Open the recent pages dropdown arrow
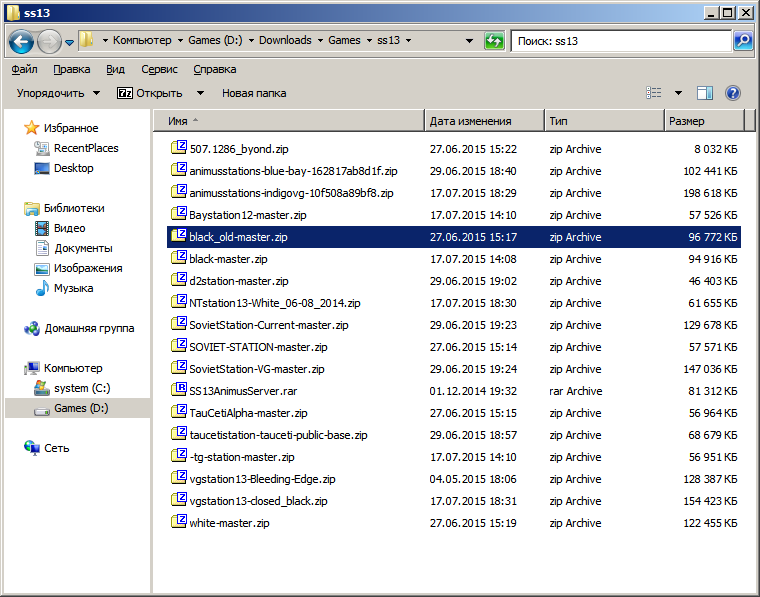The image size is (760, 597). pos(69,42)
